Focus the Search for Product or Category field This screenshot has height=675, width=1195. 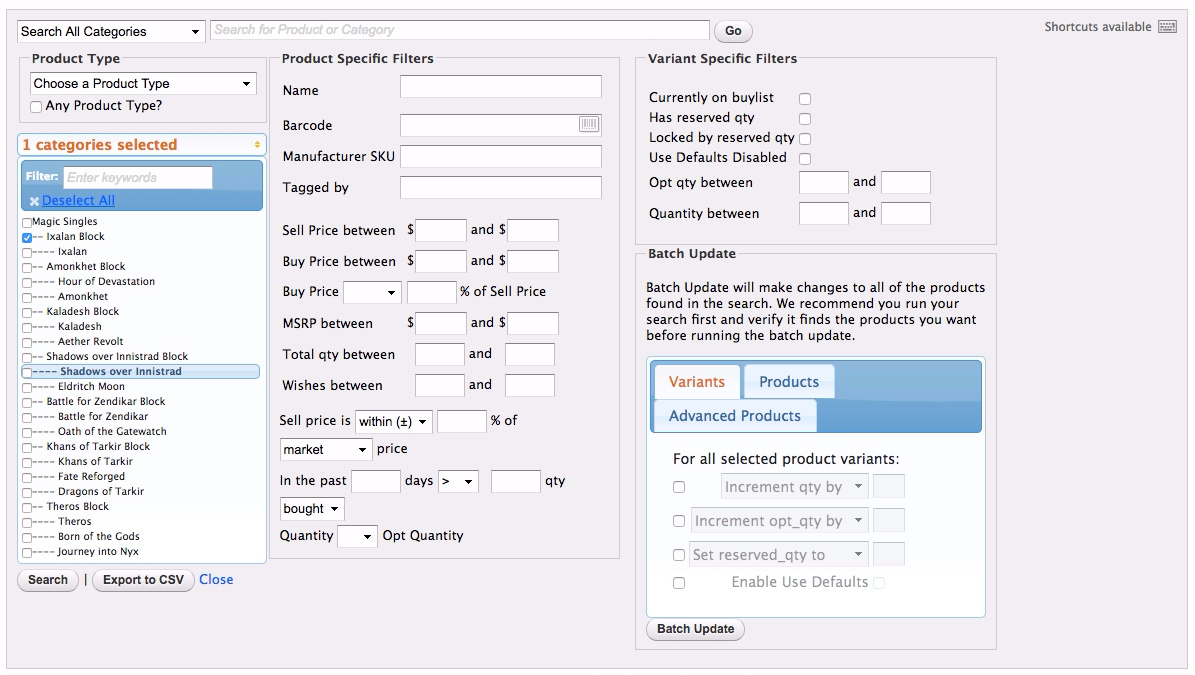(460, 30)
